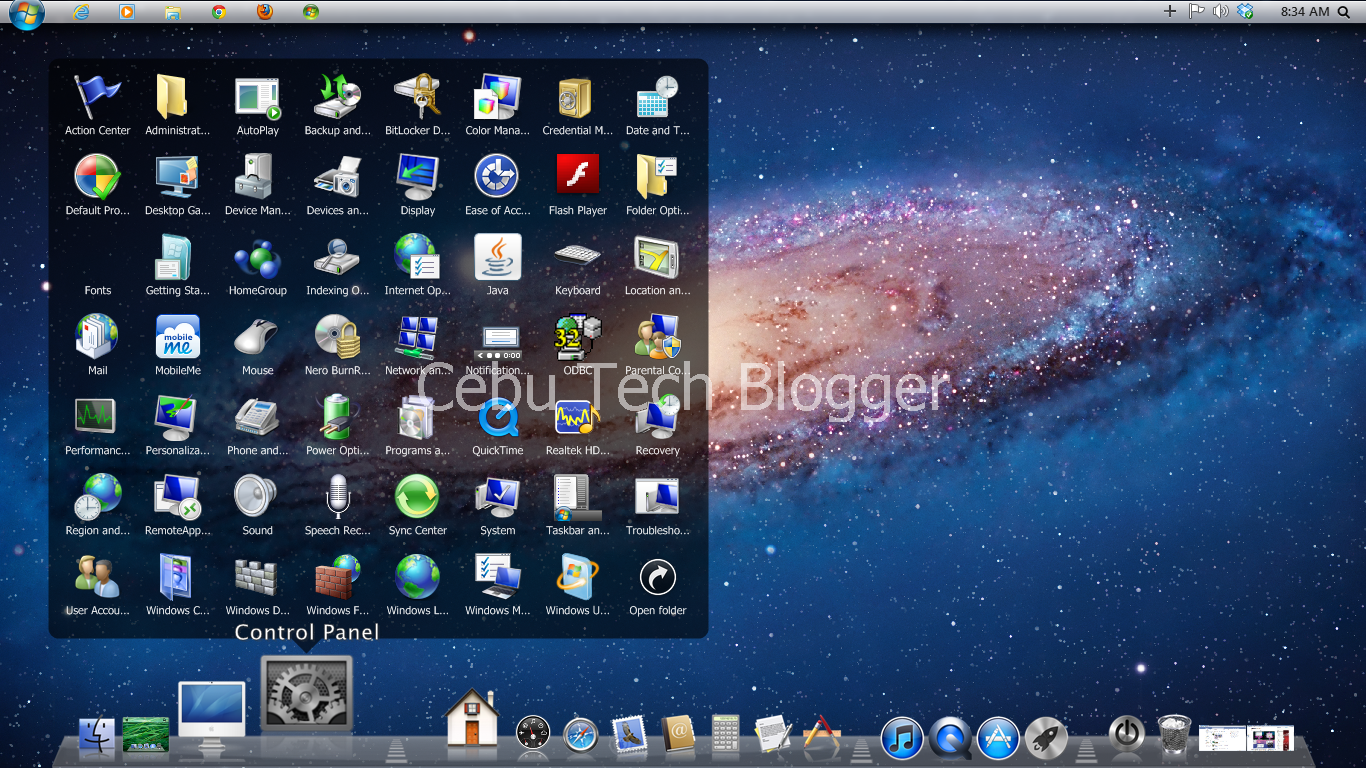Open Date and Time icon

(658, 97)
